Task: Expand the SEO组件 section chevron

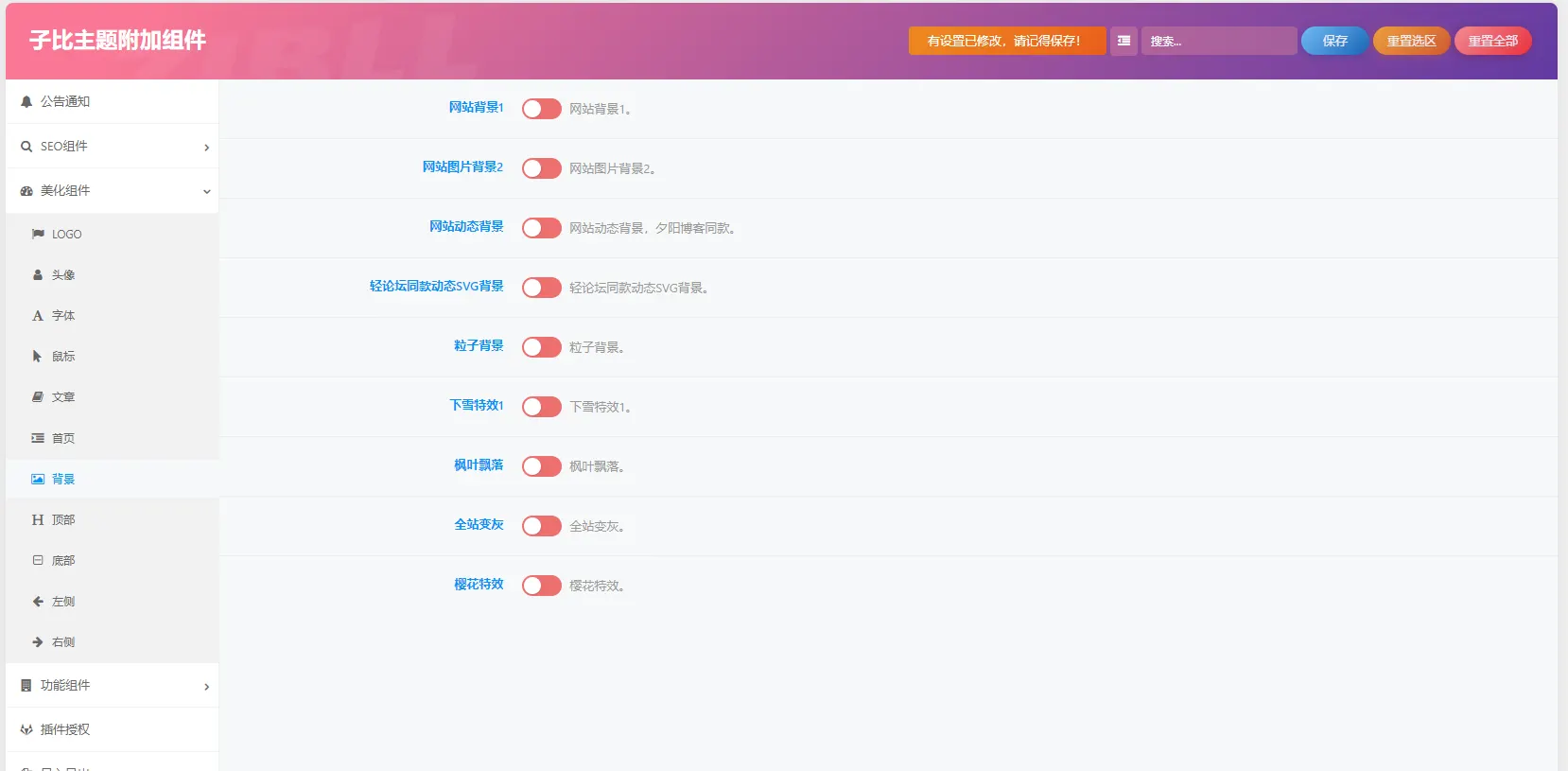Action: click(x=206, y=147)
